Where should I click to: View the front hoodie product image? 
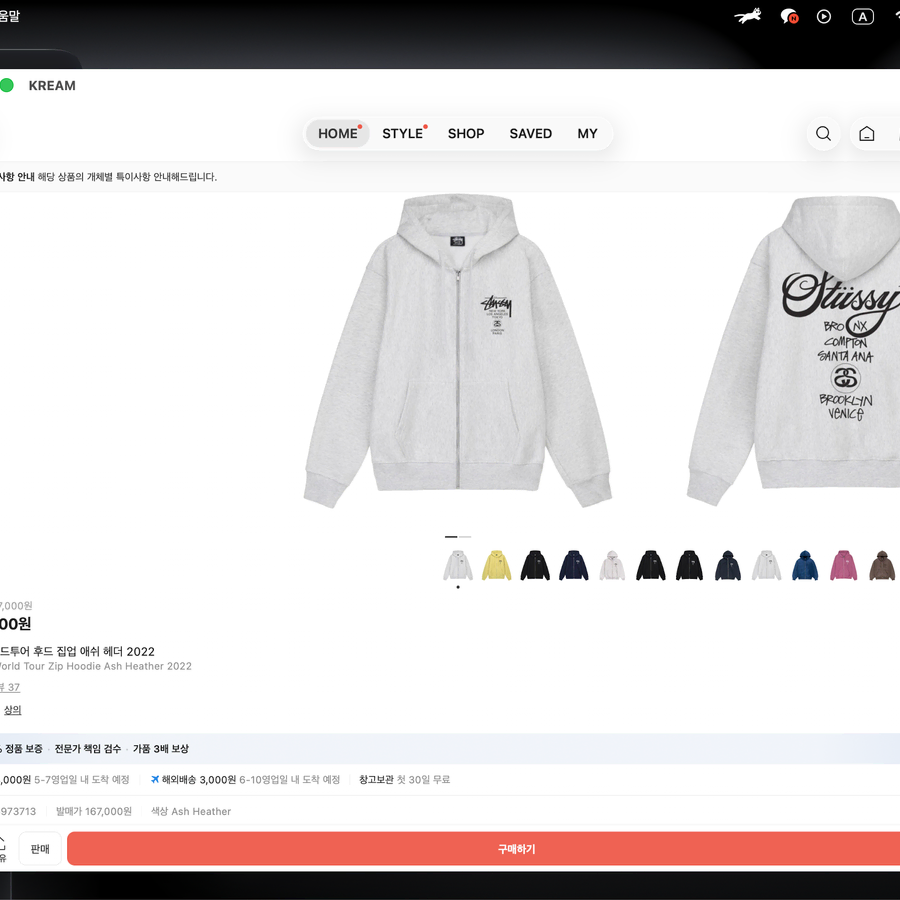click(457, 351)
